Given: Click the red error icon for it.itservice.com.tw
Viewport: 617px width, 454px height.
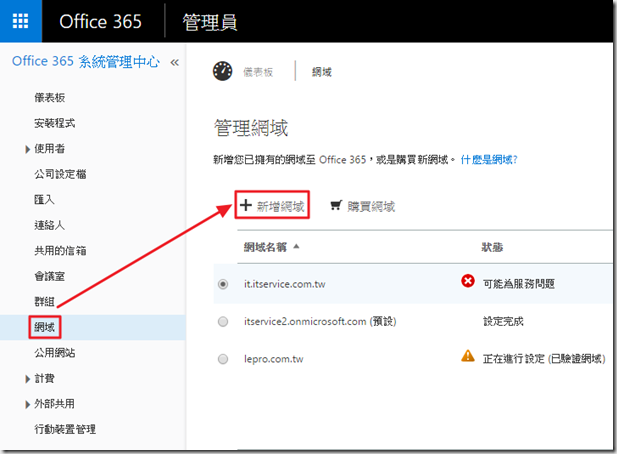Looking at the screenshot, I should [x=467, y=282].
